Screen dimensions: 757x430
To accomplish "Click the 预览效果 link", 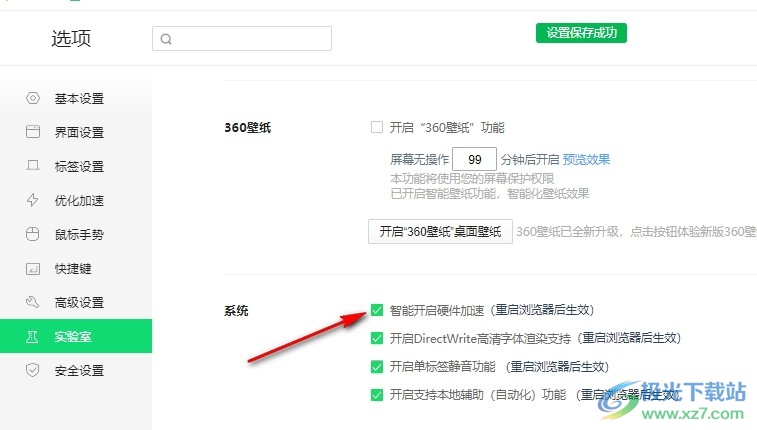I will (587, 159).
